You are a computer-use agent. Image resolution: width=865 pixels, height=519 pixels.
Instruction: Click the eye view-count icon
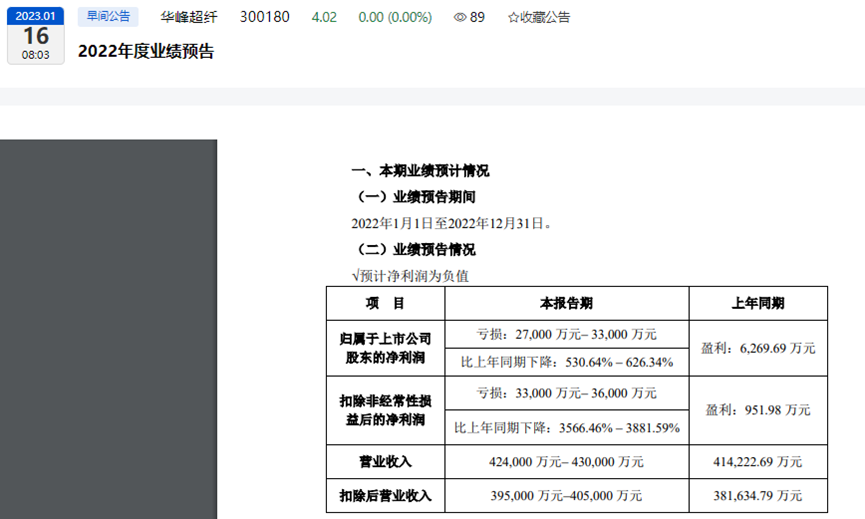tap(460, 18)
